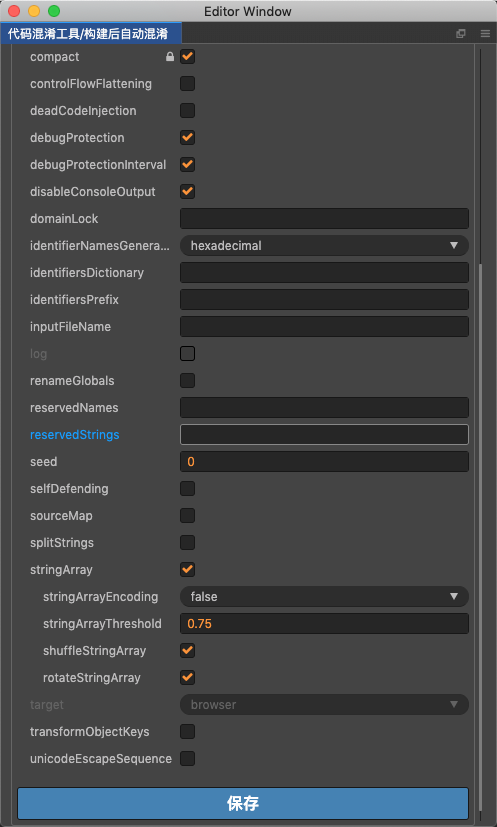Screen dimensions: 497x827
Task: Uncheck stringArray checkbox
Action: tap(187, 570)
